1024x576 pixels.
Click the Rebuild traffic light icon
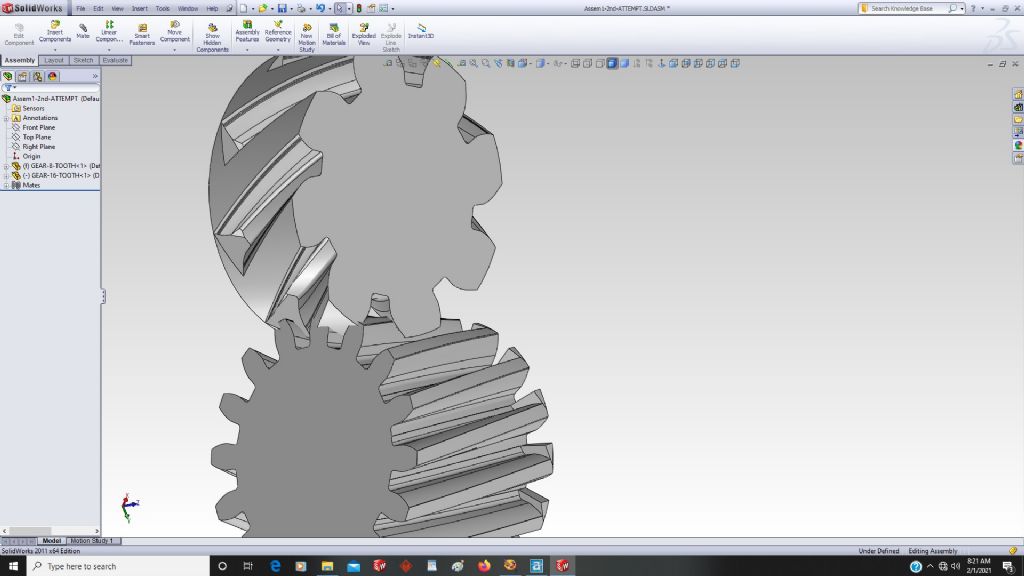tap(359, 8)
